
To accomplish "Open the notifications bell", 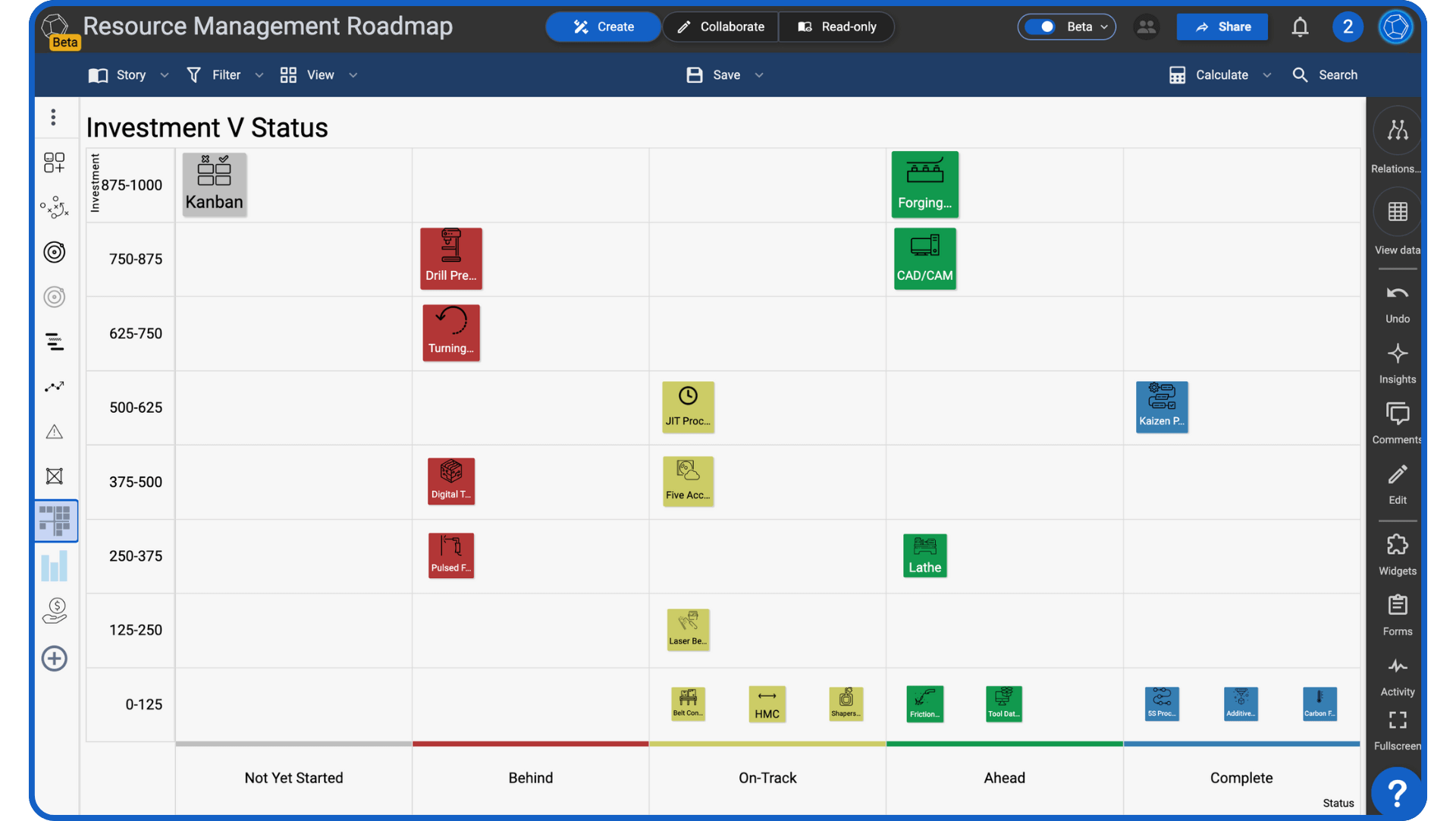I will (x=1300, y=27).
